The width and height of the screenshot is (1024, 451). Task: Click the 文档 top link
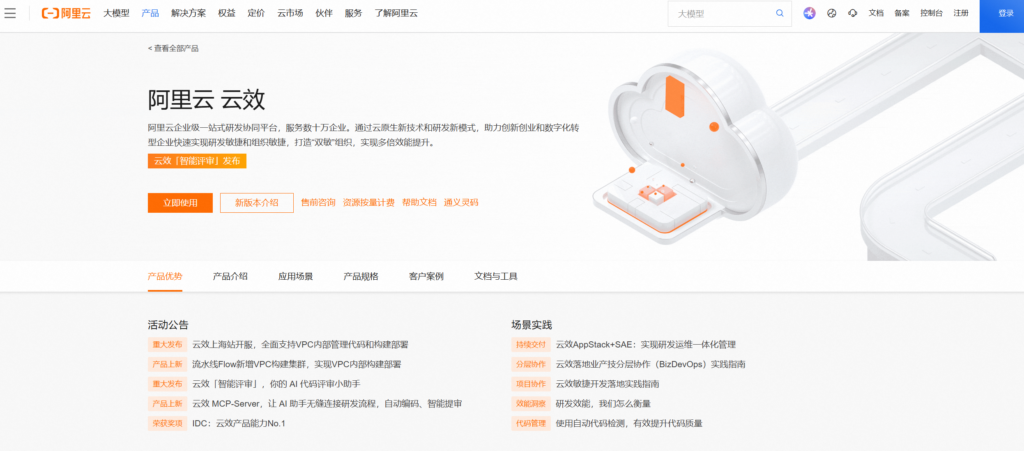pyautogui.click(x=876, y=13)
